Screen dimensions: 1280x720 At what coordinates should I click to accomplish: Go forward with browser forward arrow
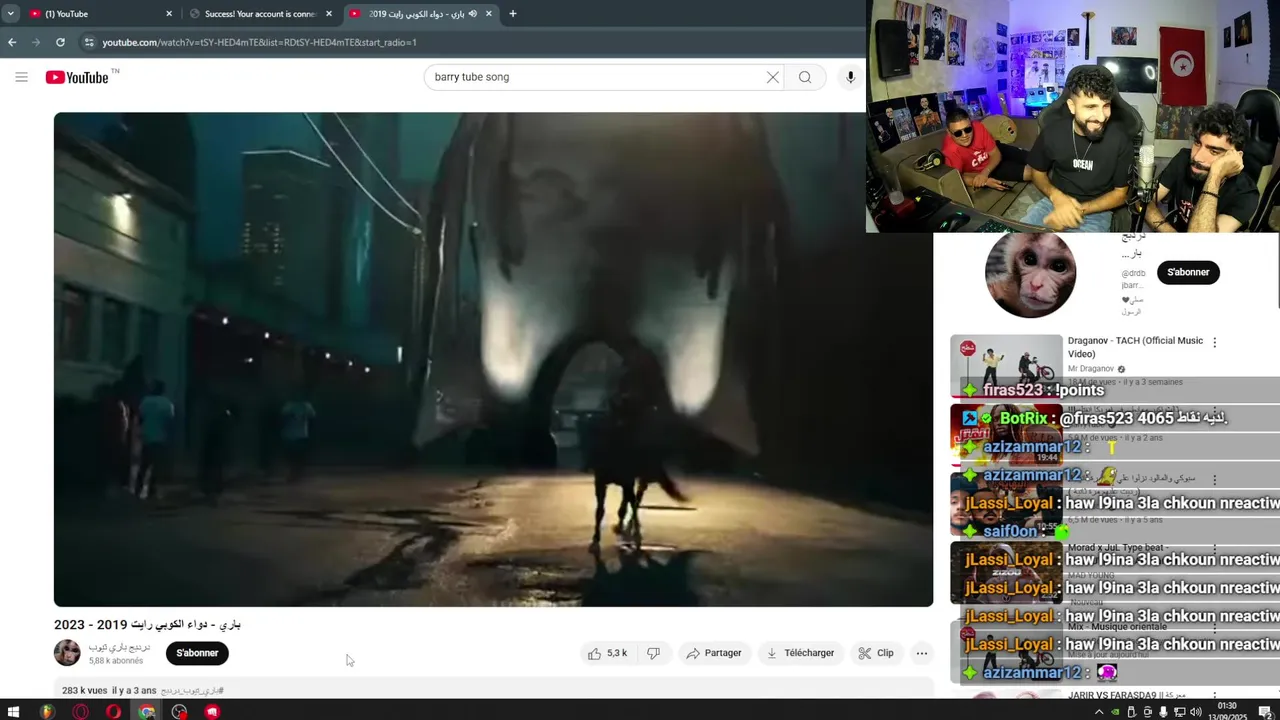coord(36,42)
